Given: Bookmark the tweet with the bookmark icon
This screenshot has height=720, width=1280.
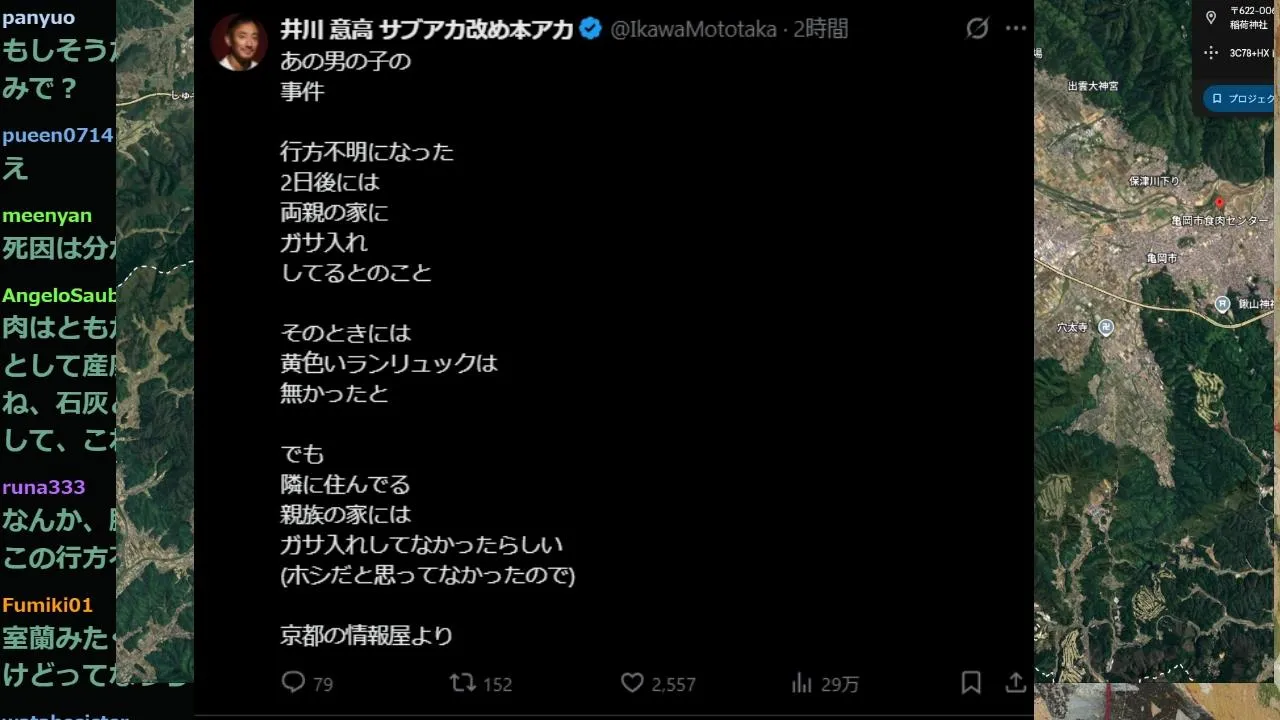Looking at the screenshot, I should 970,683.
